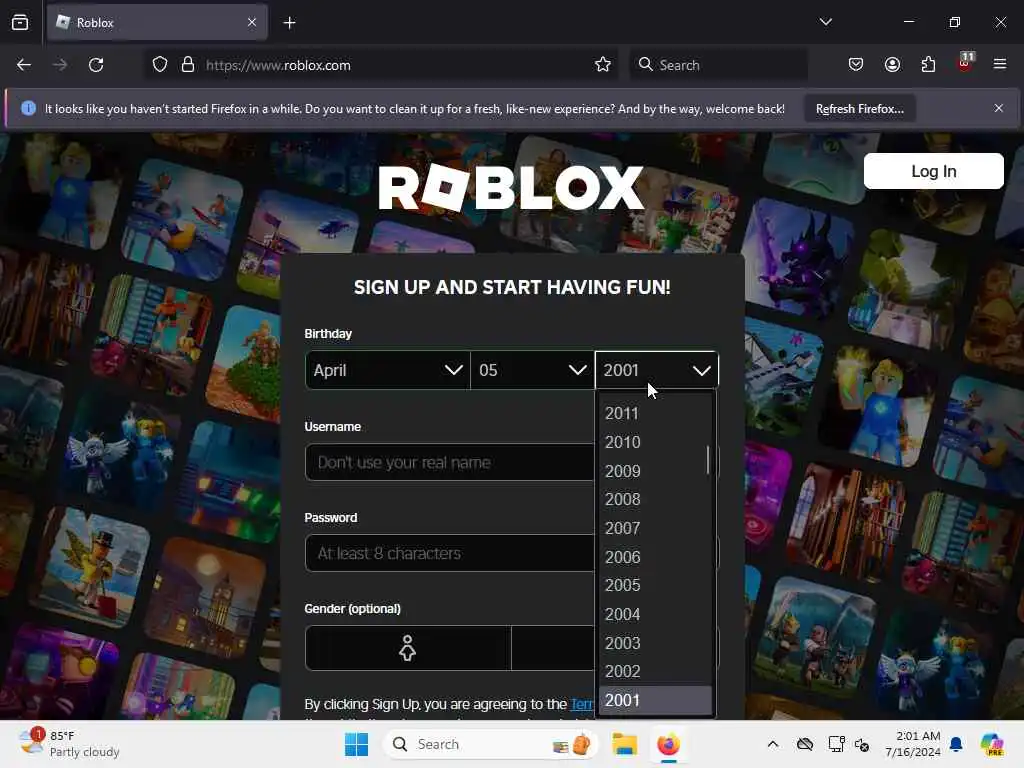Collapse the 2001 year dropdown

tap(656, 370)
